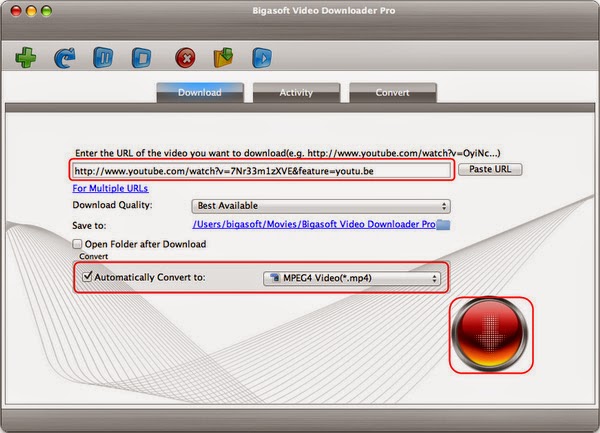Uncheck Automatically Convert to checkbox
600x433 pixels.
click(x=88, y=276)
